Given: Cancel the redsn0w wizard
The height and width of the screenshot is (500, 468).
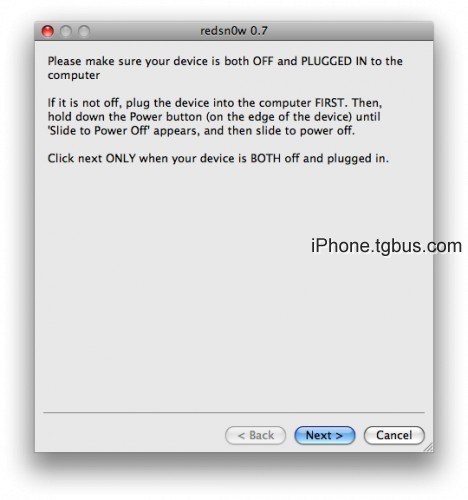Looking at the screenshot, I should click(394, 435).
